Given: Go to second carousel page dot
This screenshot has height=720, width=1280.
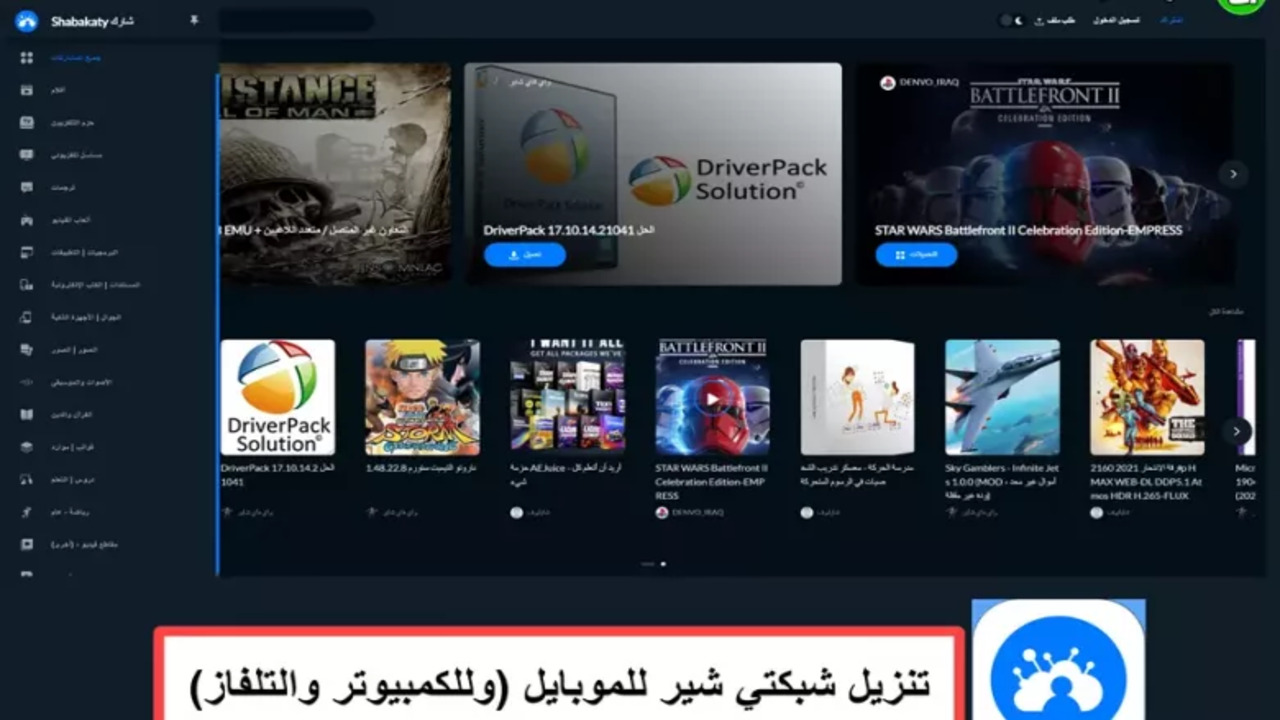Looking at the screenshot, I should point(663,564).
